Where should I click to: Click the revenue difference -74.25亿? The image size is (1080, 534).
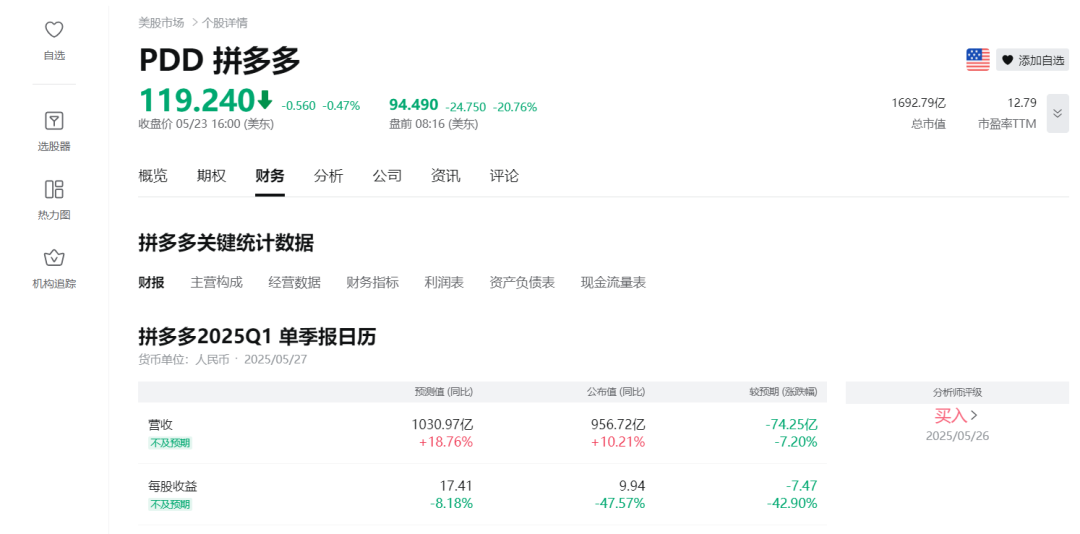791,424
